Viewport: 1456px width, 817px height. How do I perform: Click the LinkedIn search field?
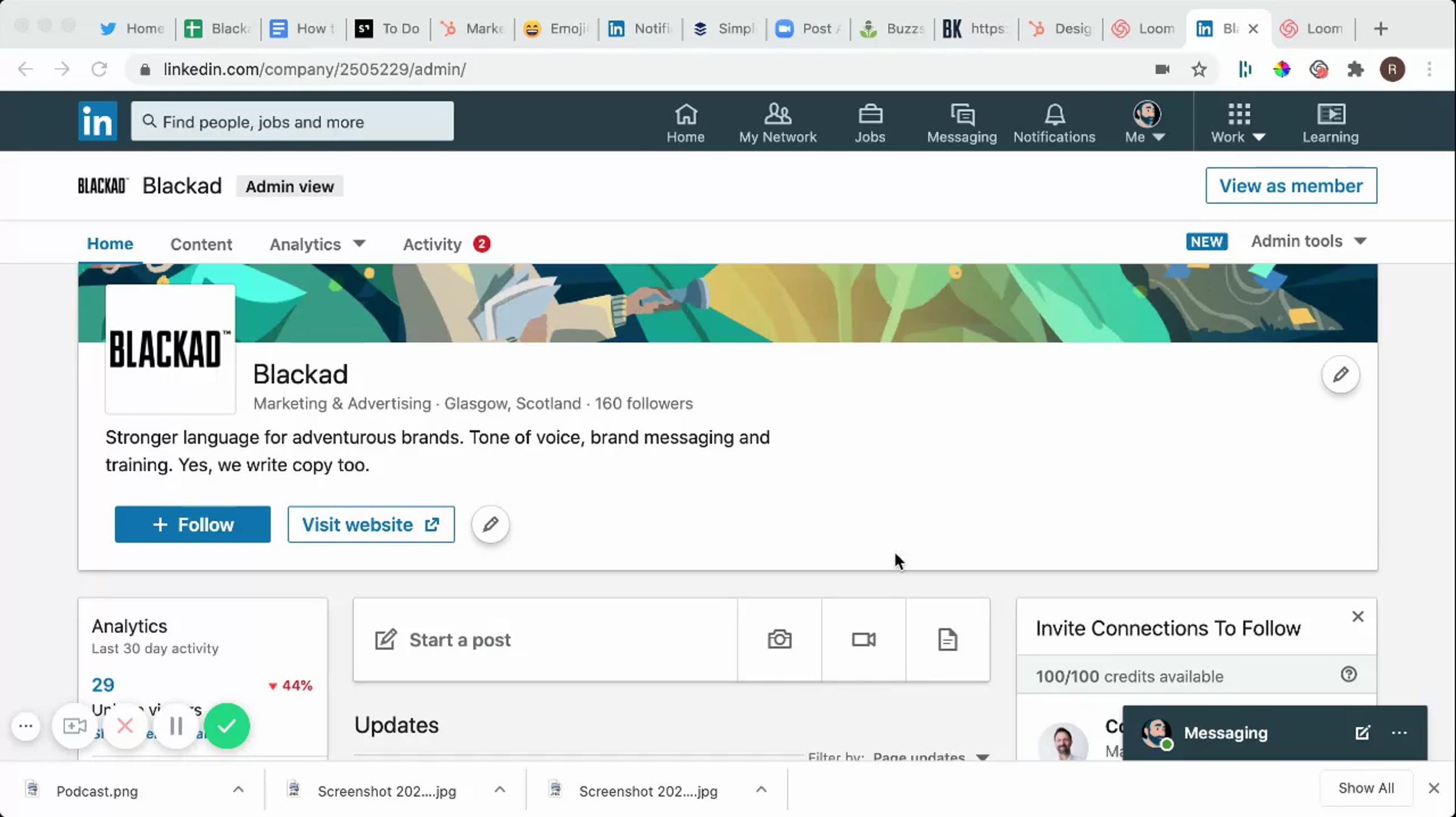tap(292, 121)
